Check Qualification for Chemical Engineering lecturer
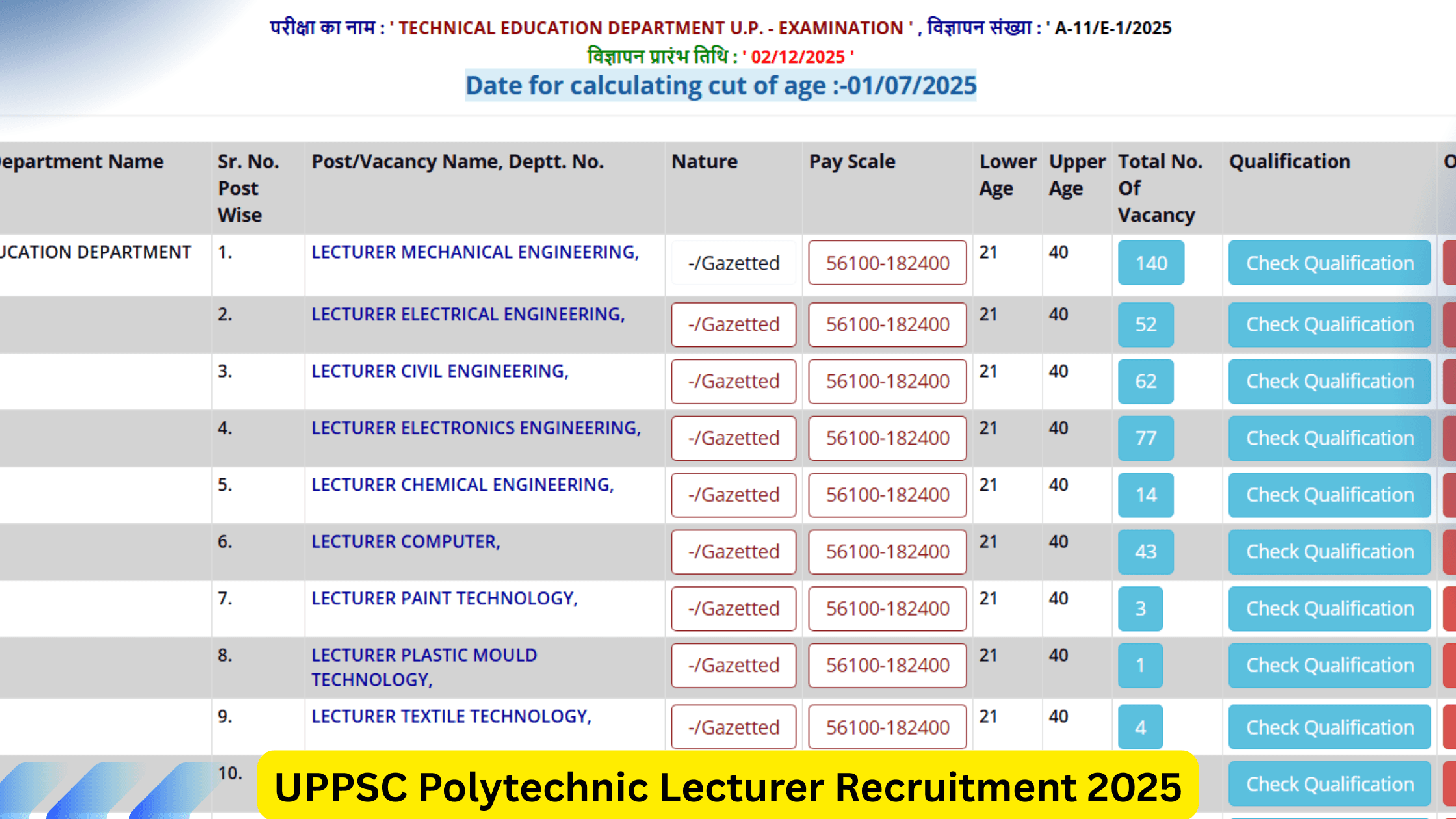The image size is (1456, 819). 1329,495
